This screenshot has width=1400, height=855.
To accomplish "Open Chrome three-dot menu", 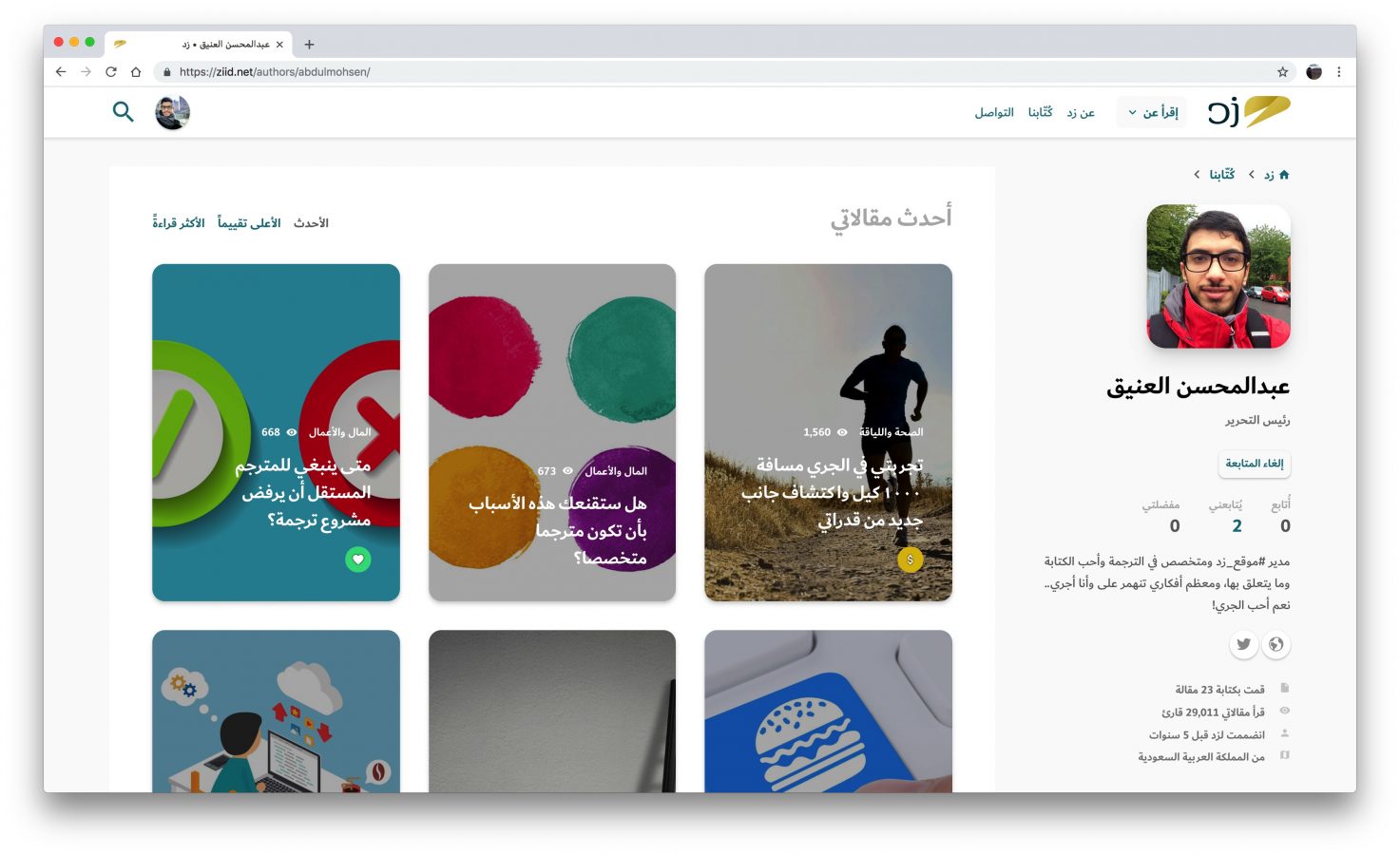I will coord(1339,72).
